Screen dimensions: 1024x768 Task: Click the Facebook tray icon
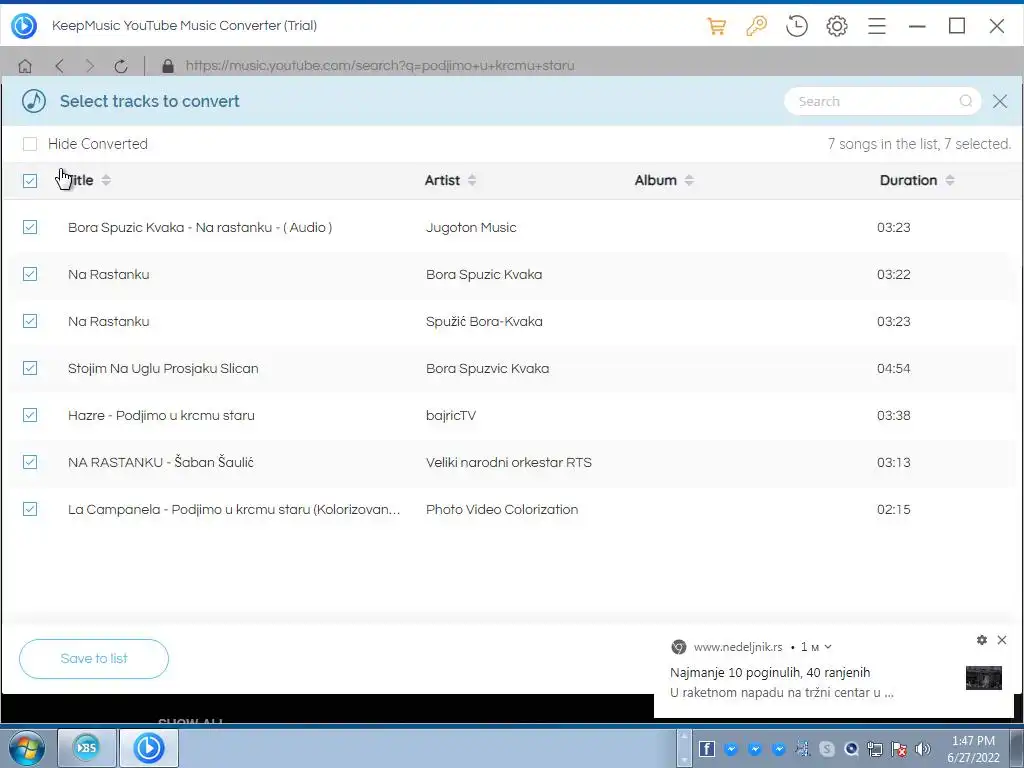point(707,749)
